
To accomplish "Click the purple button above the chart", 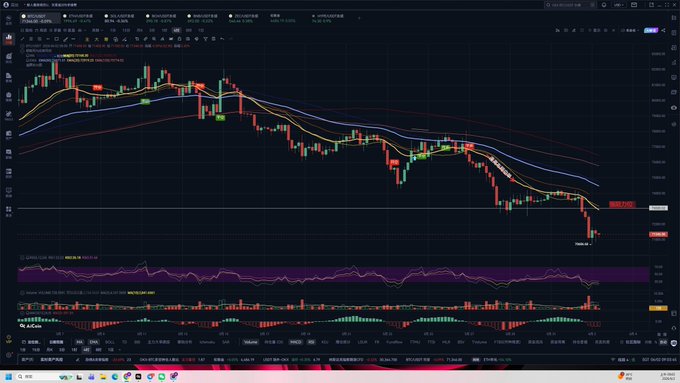I will point(651,30).
